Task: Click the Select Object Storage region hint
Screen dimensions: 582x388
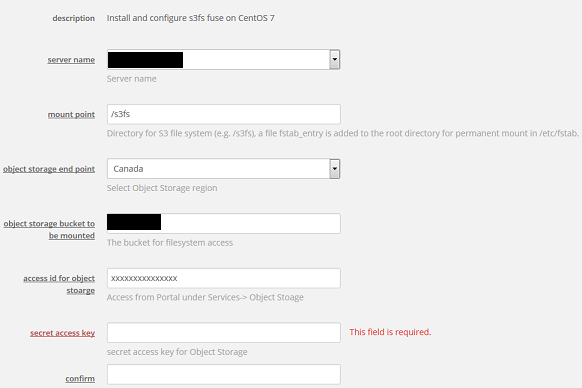Action: coord(162,188)
